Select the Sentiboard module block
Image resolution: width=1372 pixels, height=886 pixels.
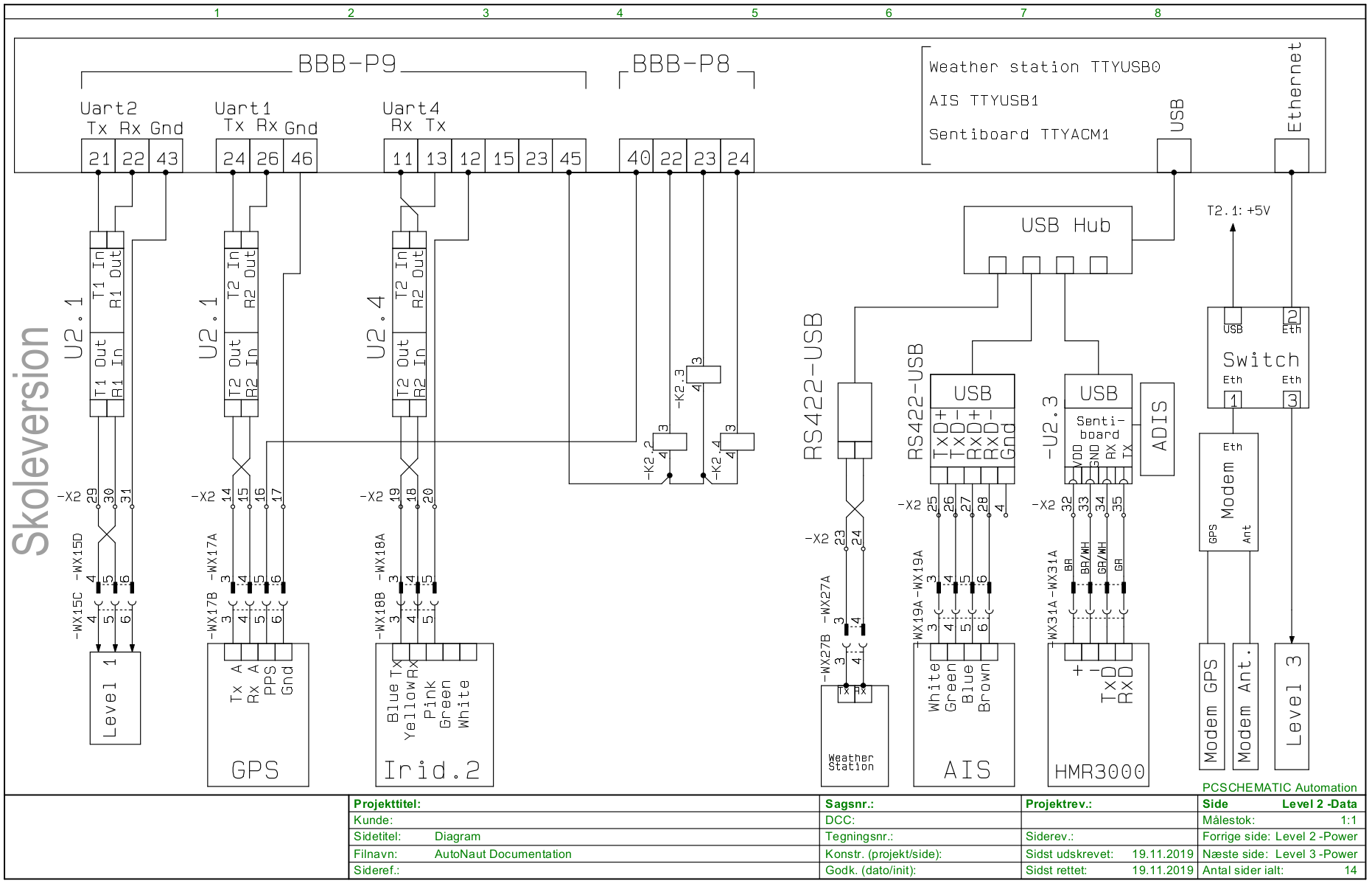click(1098, 428)
